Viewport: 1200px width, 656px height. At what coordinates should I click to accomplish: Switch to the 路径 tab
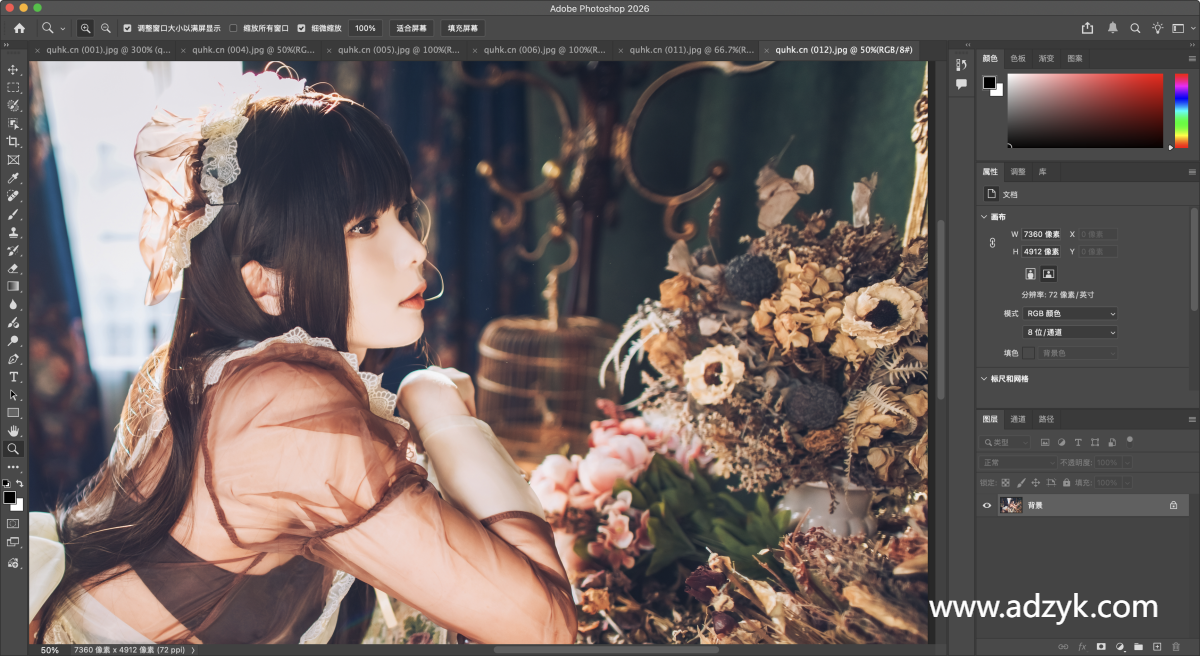(x=1046, y=419)
